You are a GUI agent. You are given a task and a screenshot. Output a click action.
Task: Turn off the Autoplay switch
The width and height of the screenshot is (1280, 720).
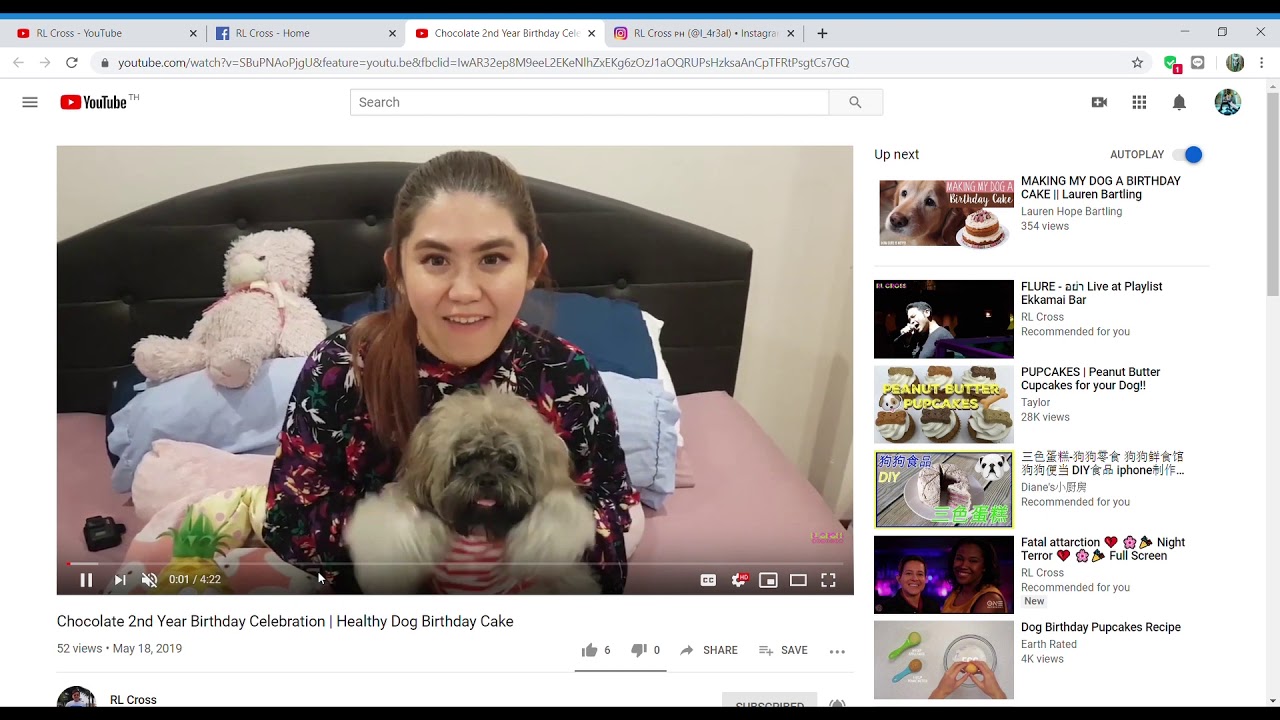(x=1188, y=155)
